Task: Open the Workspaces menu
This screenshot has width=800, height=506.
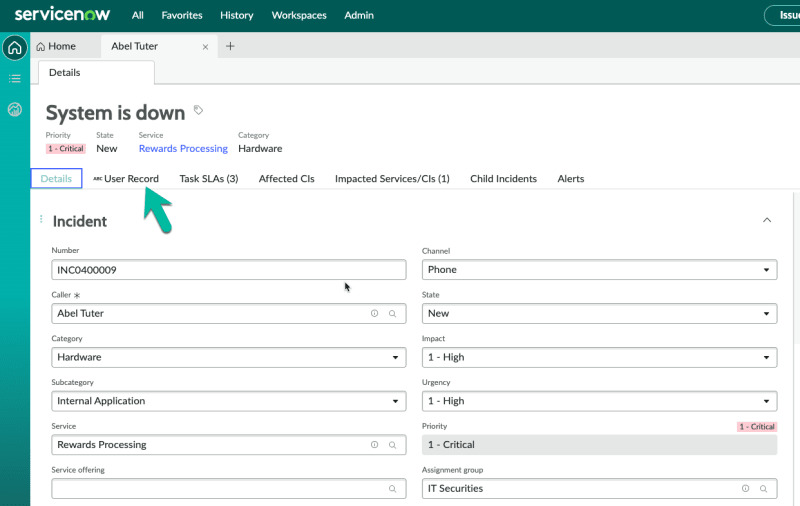Action: (x=299, y=15)
